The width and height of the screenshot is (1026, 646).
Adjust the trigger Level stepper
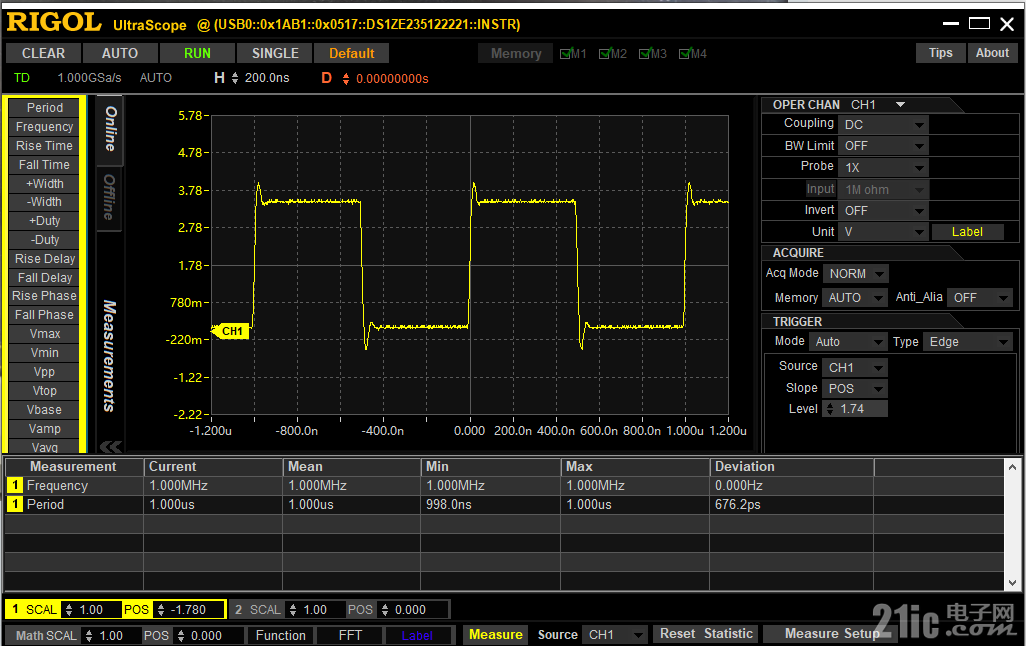(830, 409)
